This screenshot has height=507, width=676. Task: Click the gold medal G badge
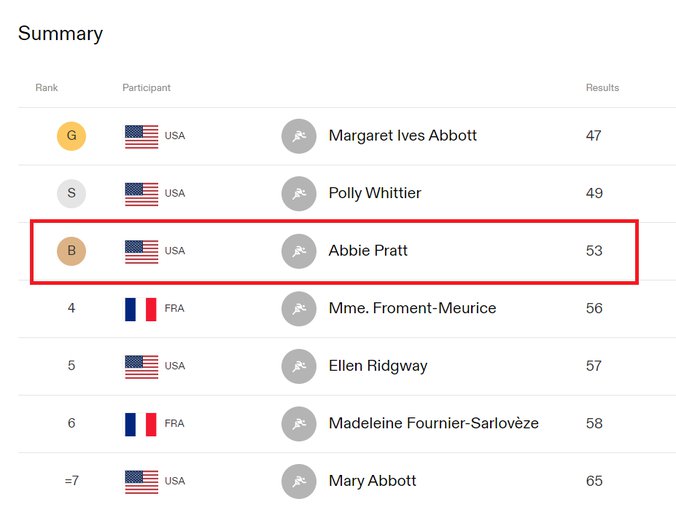[72, 136]
